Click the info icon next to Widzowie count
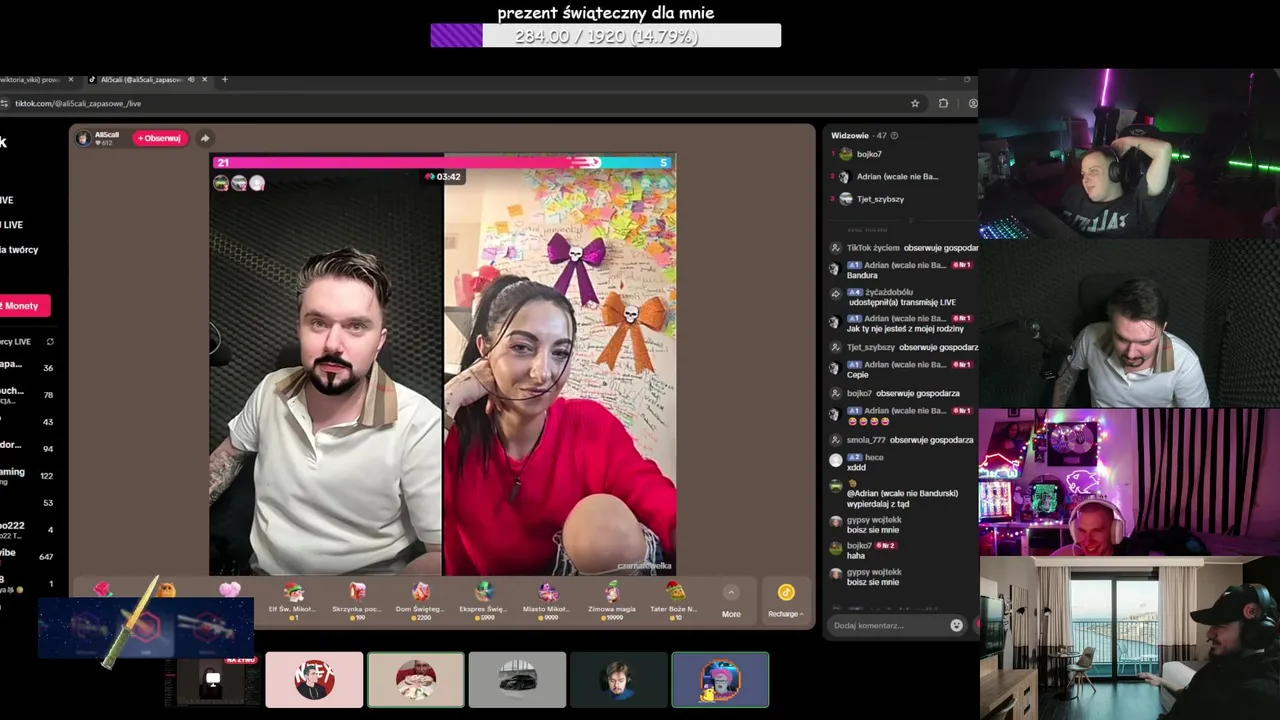1280x720 pixels. 894,135
